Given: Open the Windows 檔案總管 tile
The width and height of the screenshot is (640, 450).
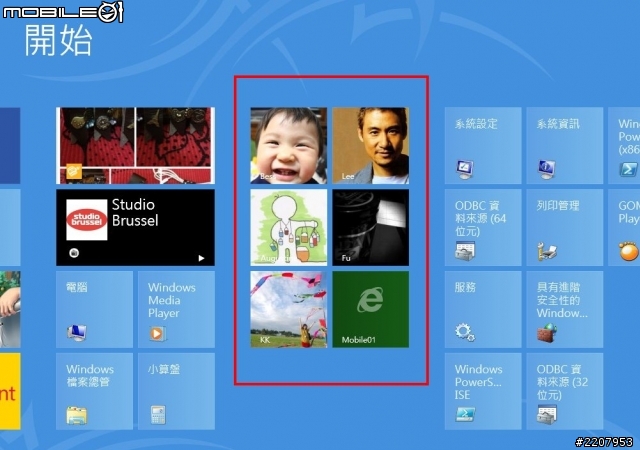Looking at the screenshot, I should pos(94,391).
